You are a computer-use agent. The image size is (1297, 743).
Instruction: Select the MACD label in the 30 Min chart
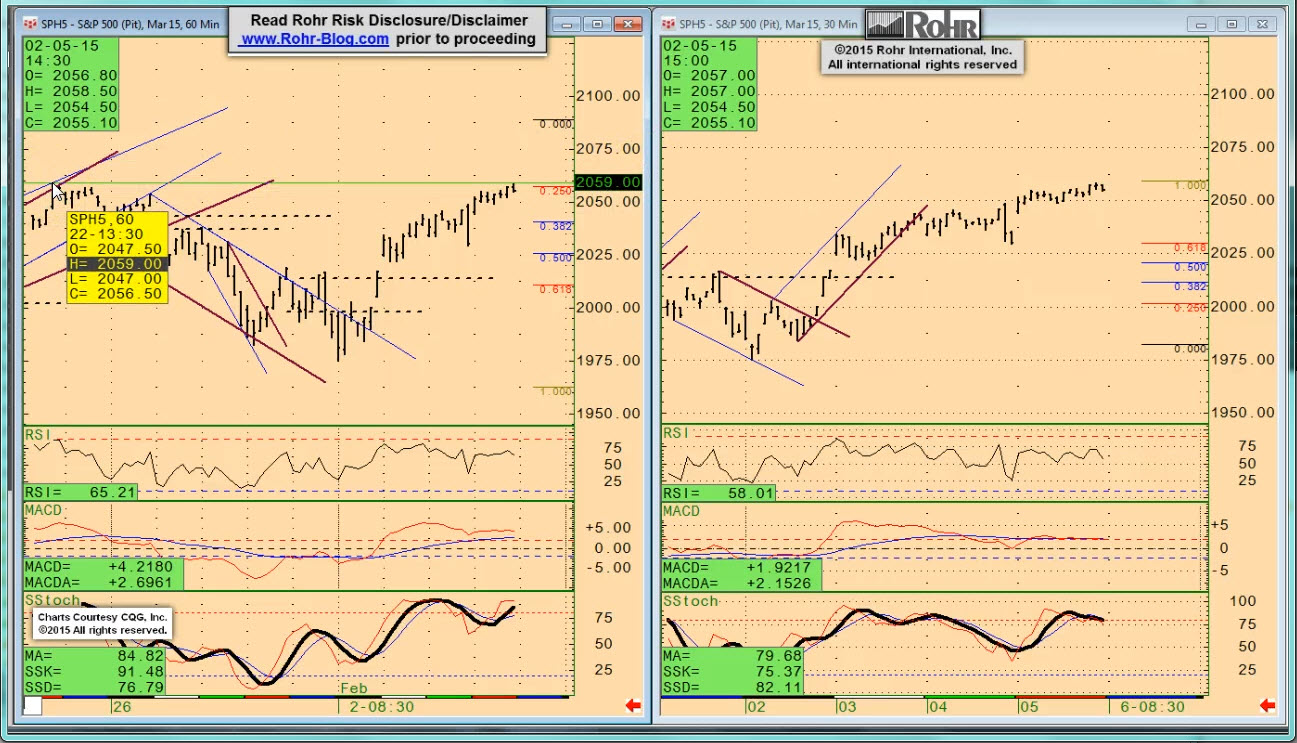click(x=682, y=511)
